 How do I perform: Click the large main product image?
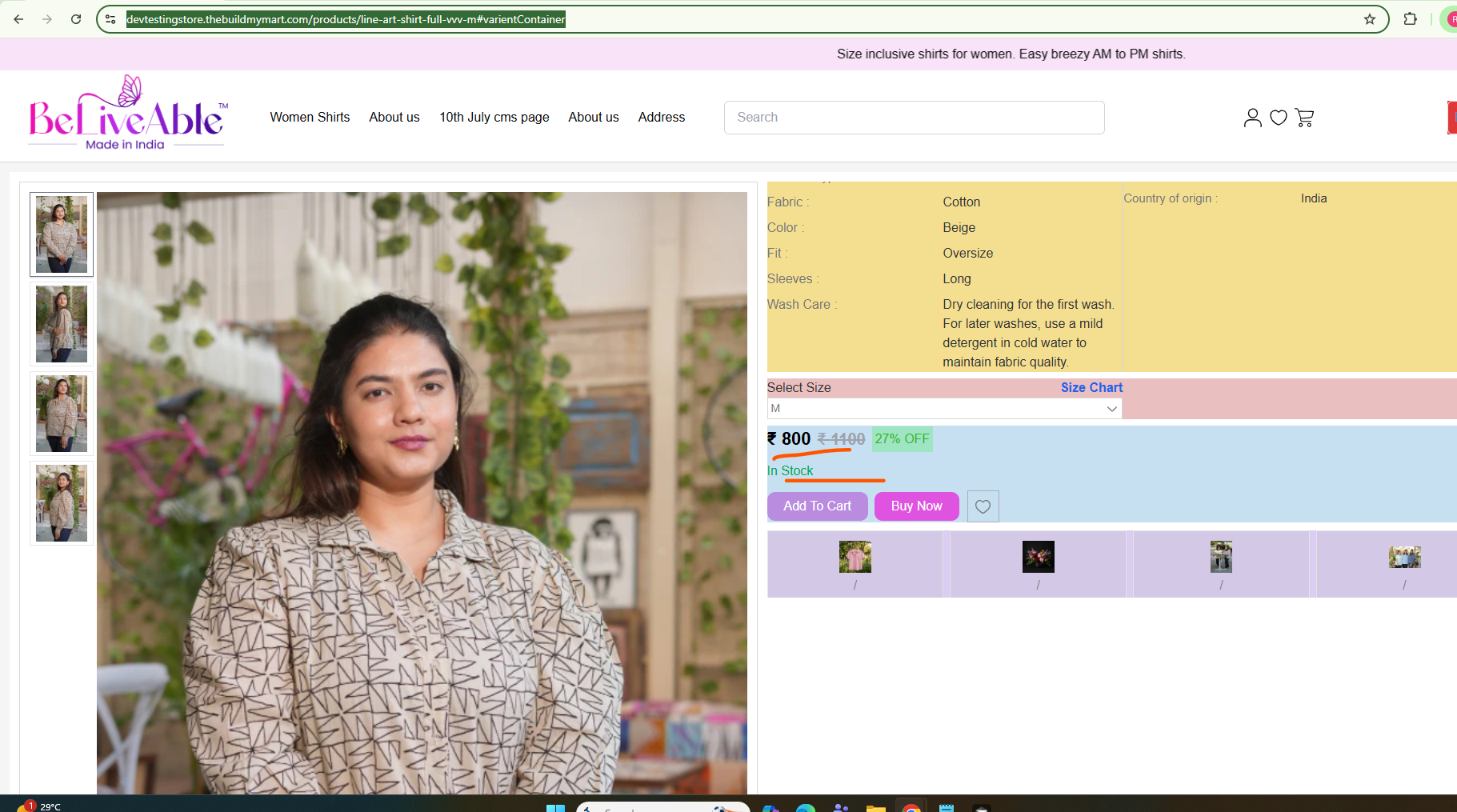(422, 493)
